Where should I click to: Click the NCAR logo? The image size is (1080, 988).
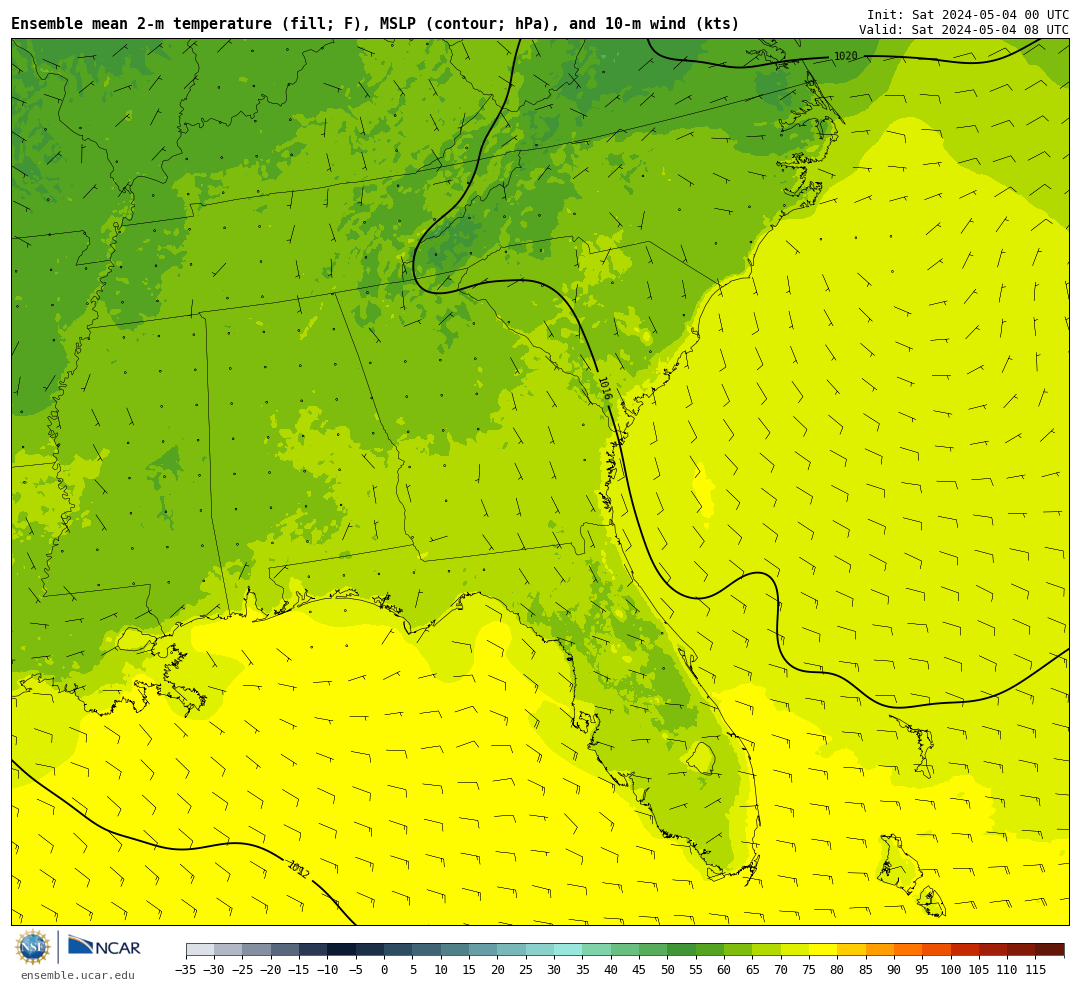coord(104,946)
